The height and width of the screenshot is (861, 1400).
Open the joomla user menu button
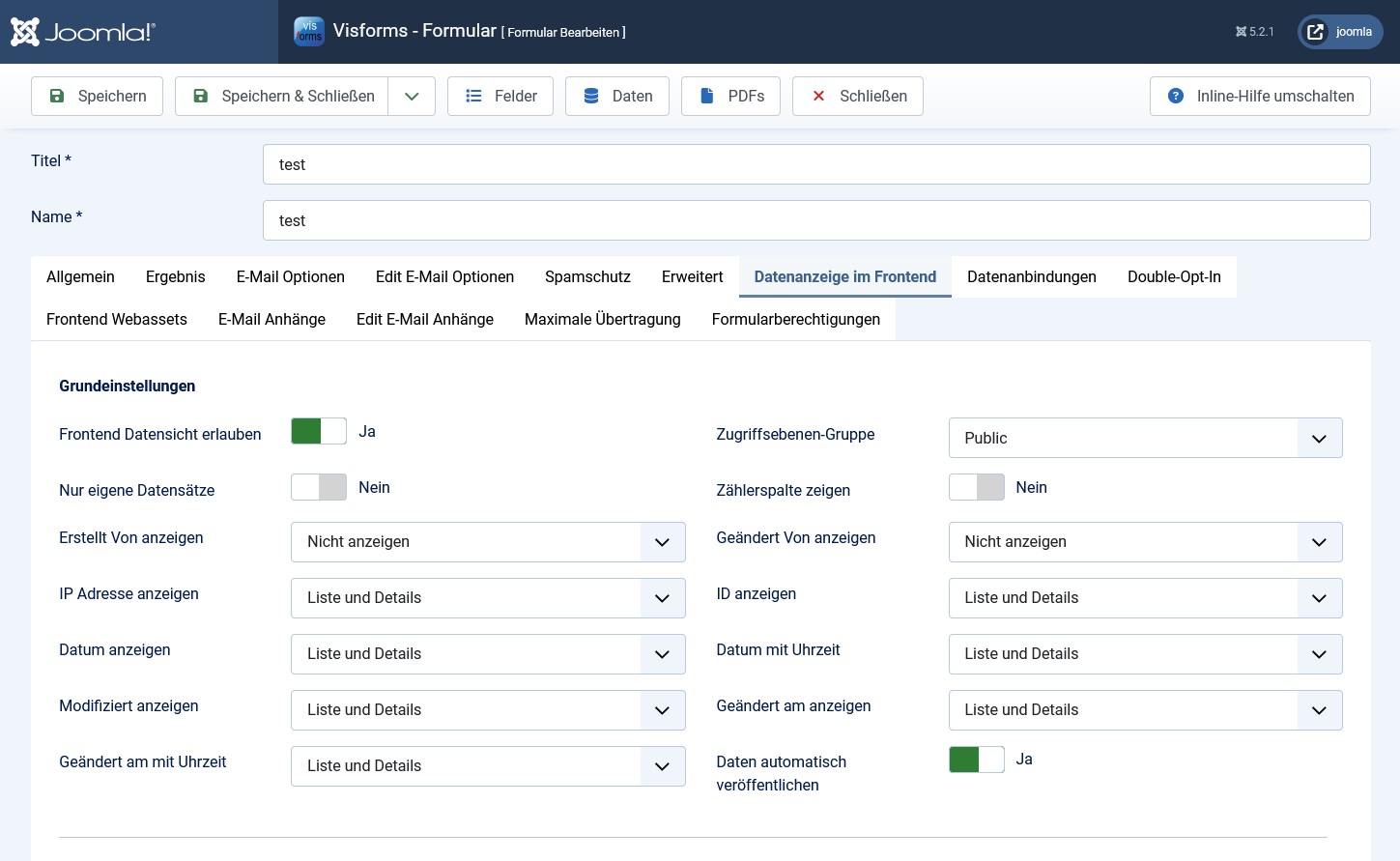[x=1340, y=32]
